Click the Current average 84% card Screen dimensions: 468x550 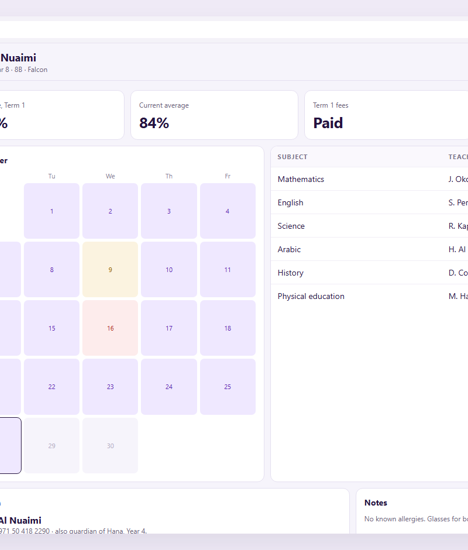pyautogui.click(x=214, y=115)
